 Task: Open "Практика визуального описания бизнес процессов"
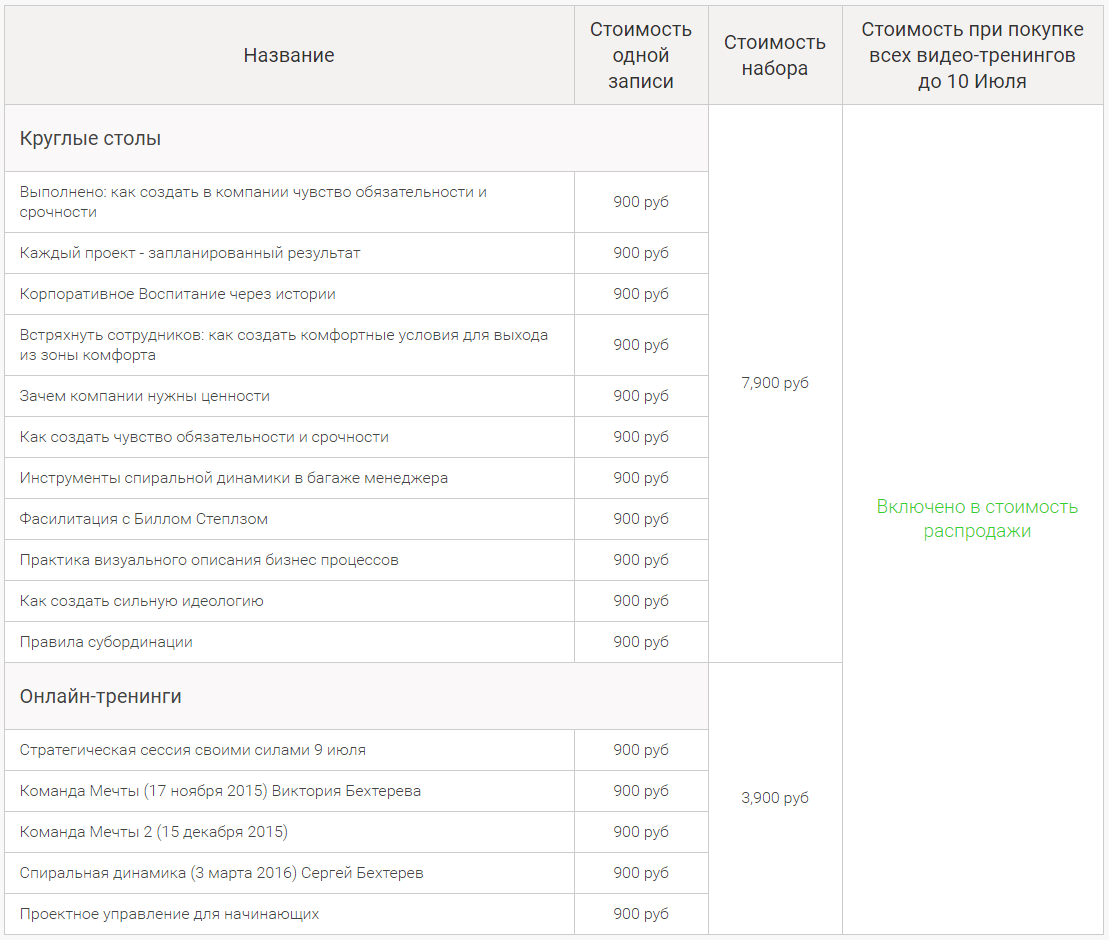[209, 560]
